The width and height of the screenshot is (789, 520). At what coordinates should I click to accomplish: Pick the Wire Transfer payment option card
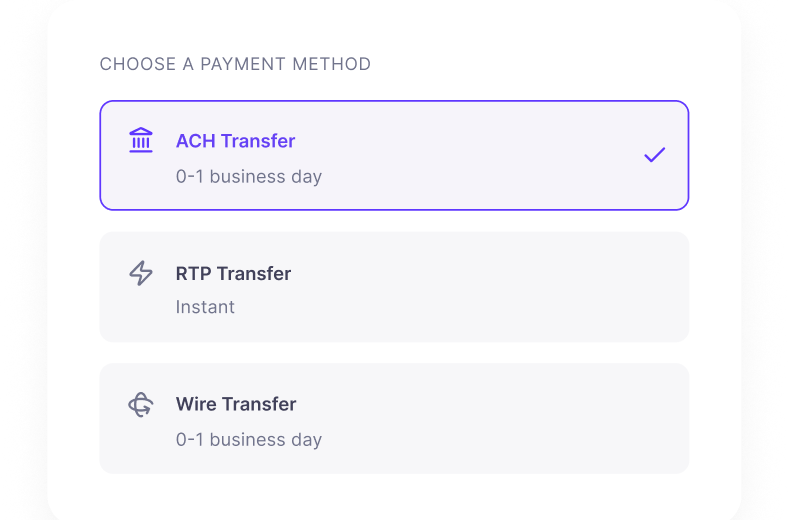click(394, 418)
